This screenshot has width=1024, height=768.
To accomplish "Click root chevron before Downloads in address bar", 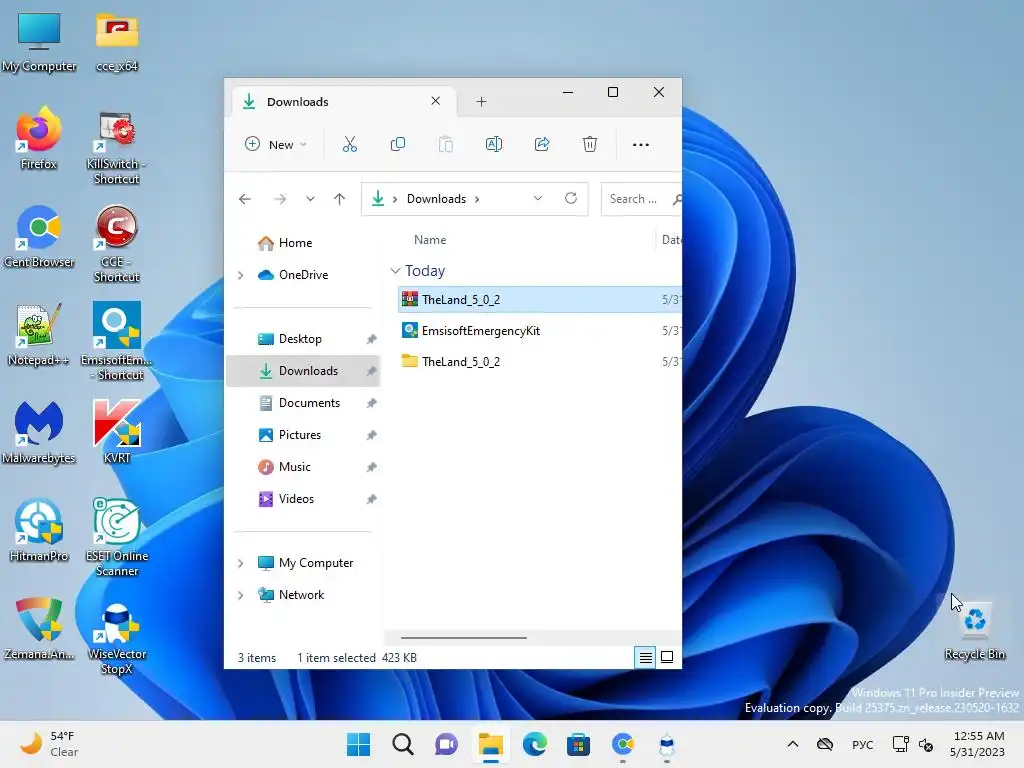I will [394, 199].
